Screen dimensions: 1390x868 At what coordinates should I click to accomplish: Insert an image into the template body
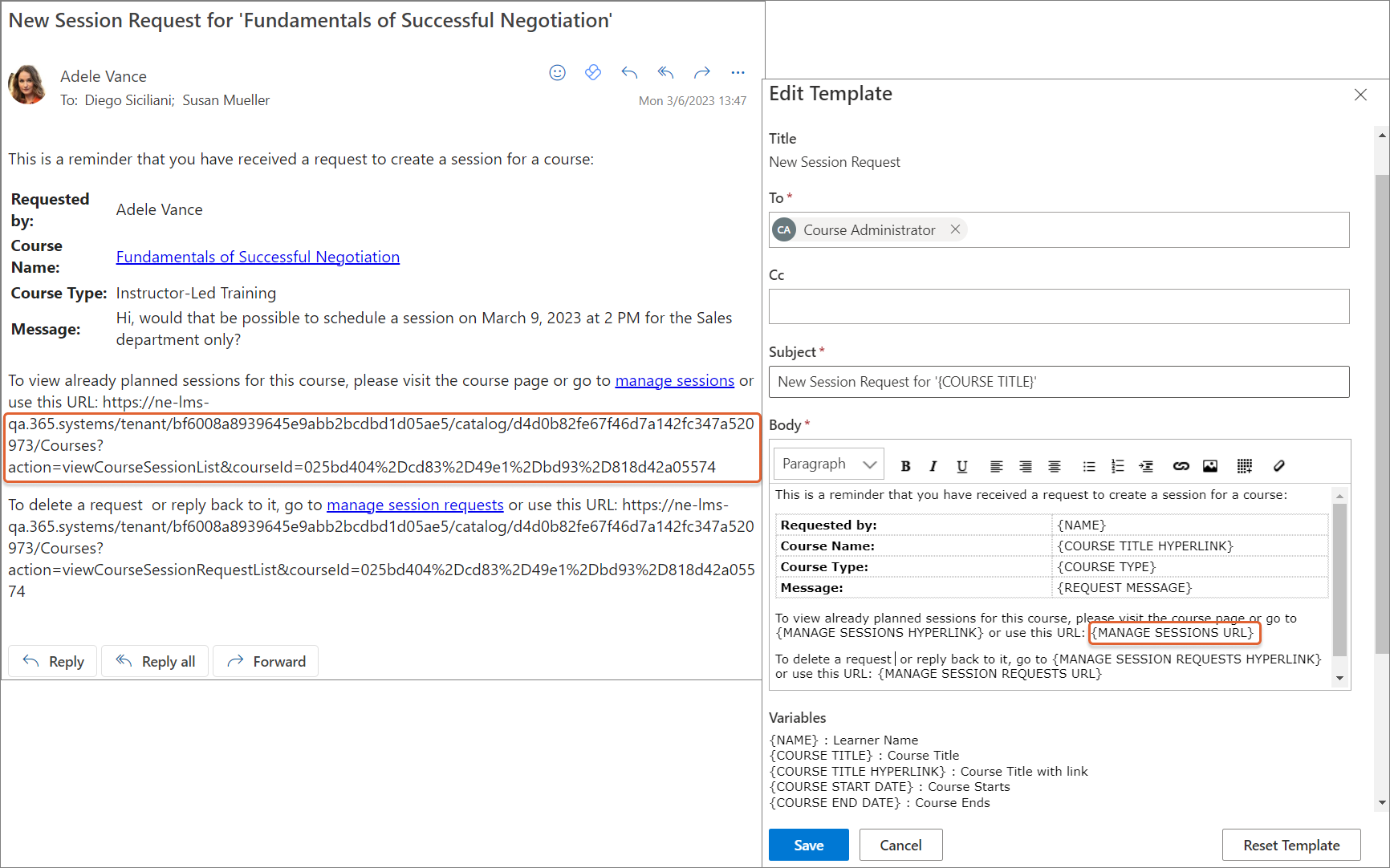coord(1210,466)
